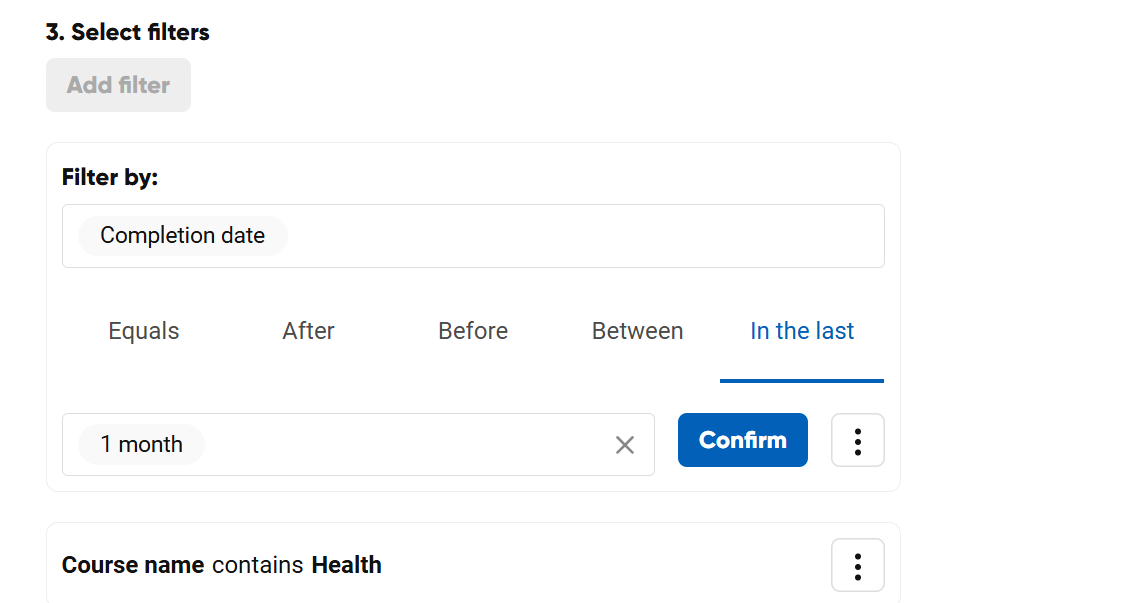Click the Filter by: label

coord(110,178)
